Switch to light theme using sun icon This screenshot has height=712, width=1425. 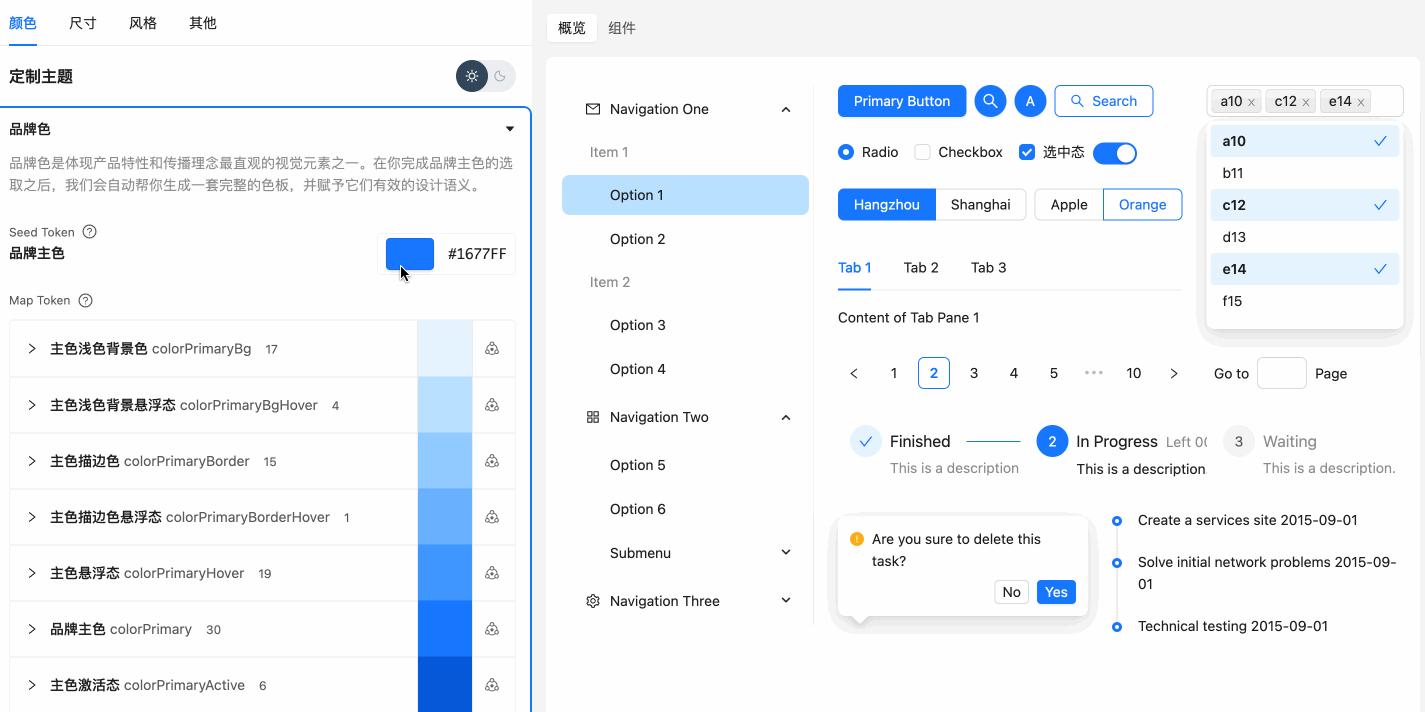(472, 75)
